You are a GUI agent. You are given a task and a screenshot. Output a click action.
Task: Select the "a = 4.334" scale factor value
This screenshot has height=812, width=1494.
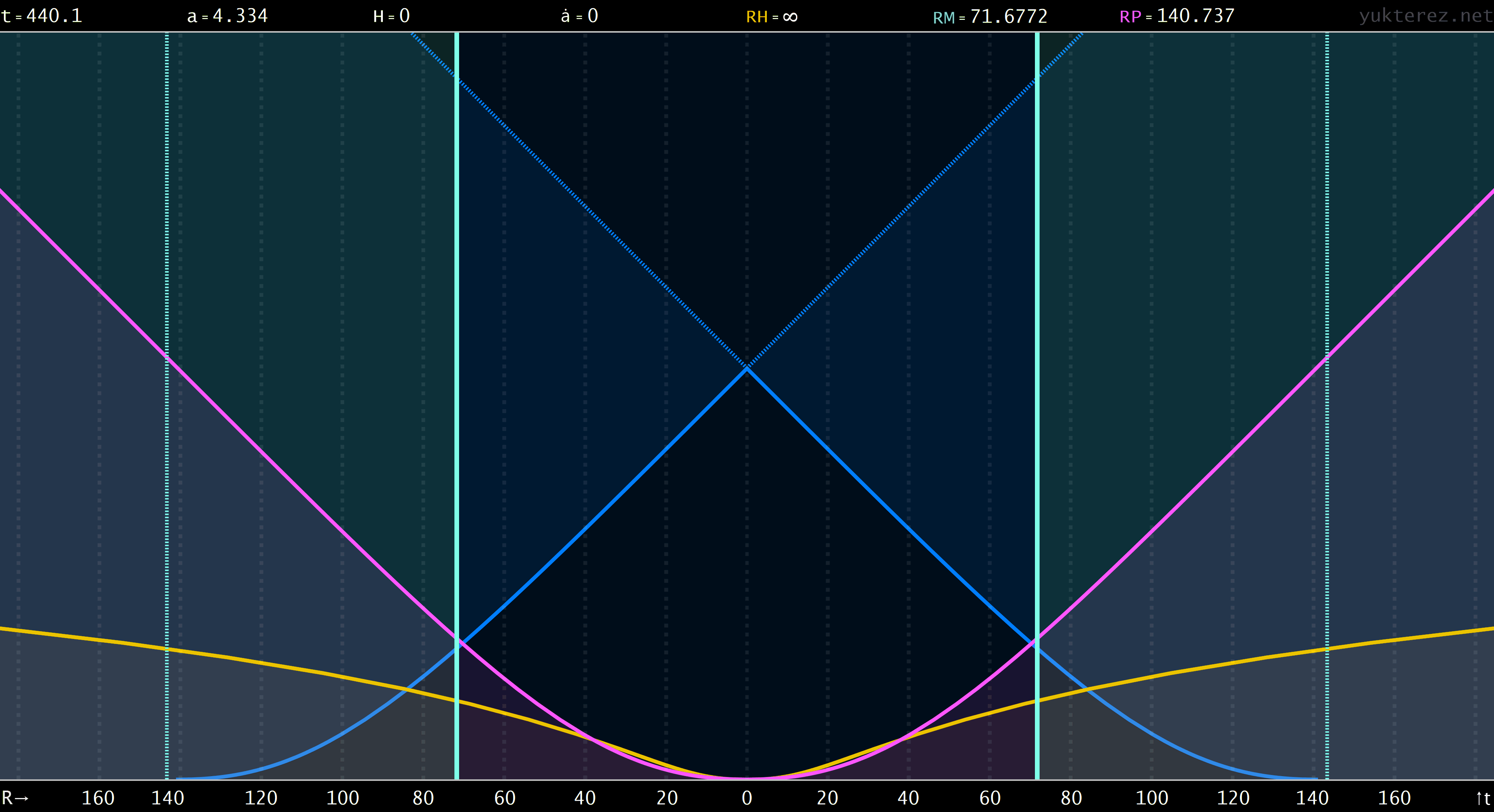[227, 16]
